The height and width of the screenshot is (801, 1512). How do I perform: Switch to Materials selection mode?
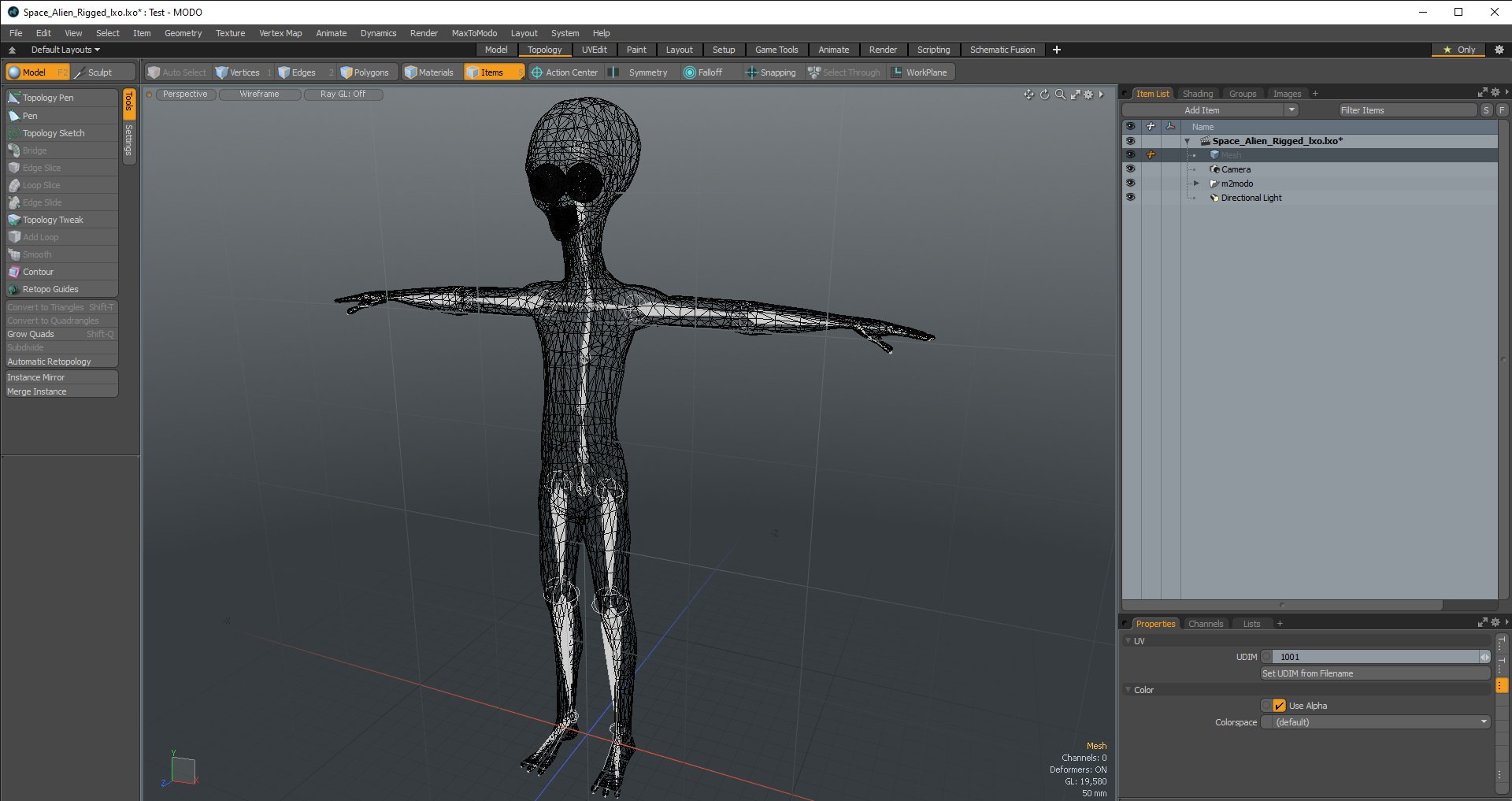pyautogui.click(x=431, y=72)
